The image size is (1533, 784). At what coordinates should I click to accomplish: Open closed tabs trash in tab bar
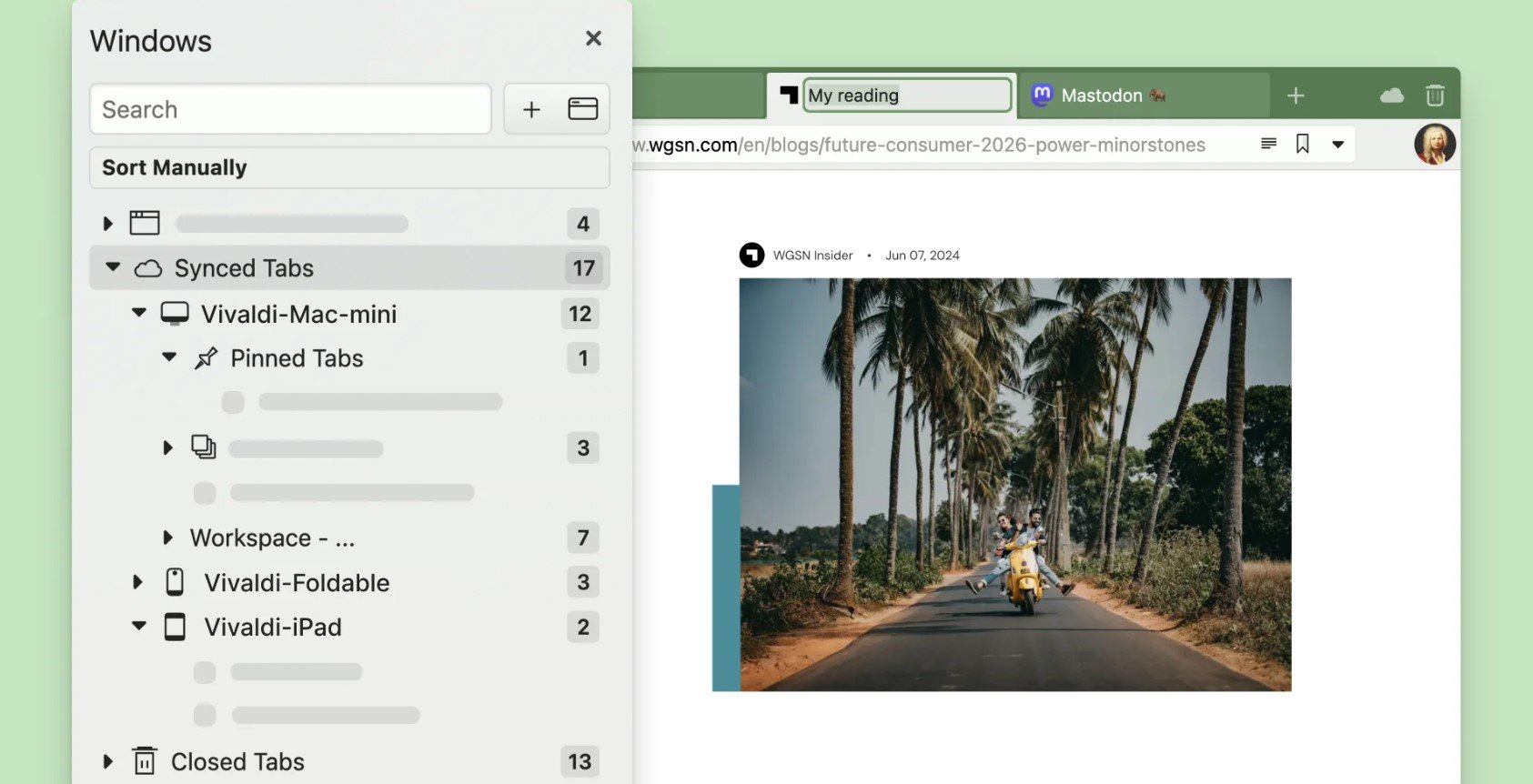(x=1435, y=95)
